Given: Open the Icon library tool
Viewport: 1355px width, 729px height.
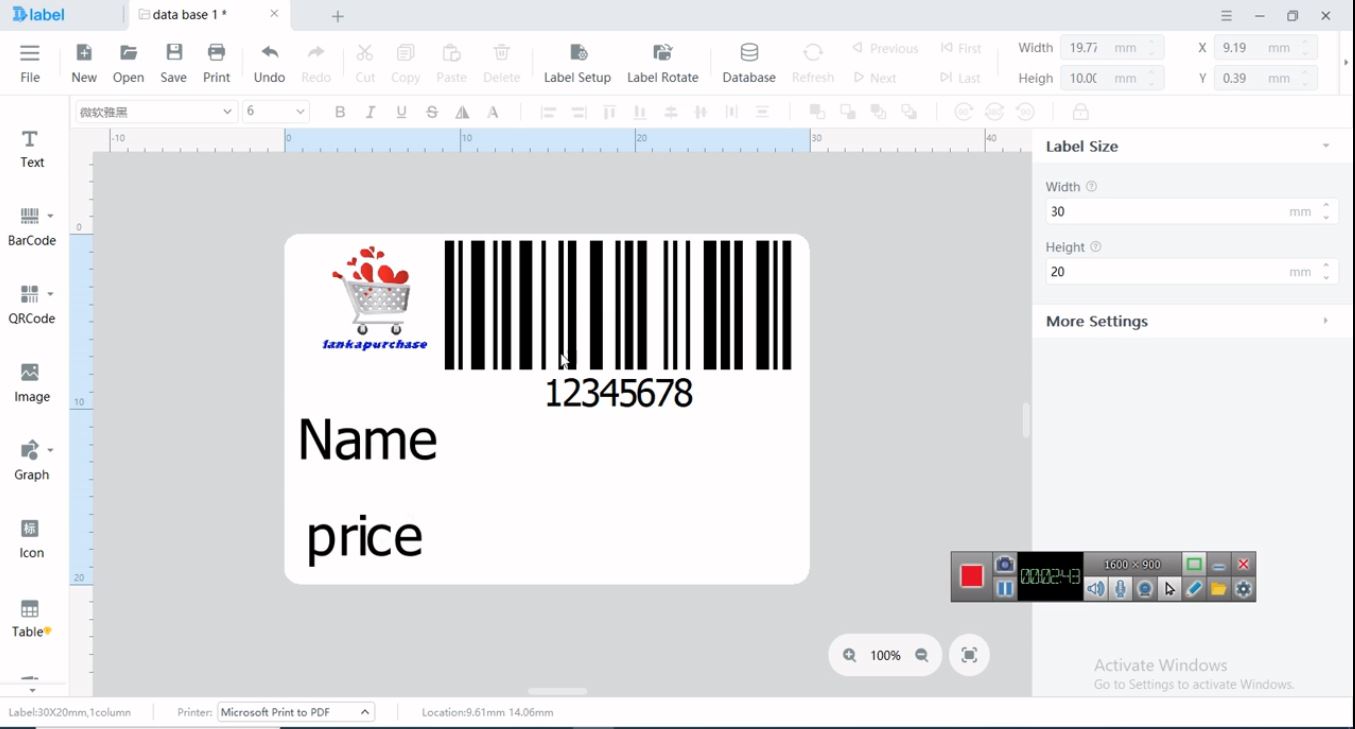Looking at the screenshot, I should (x=31, y=538).
